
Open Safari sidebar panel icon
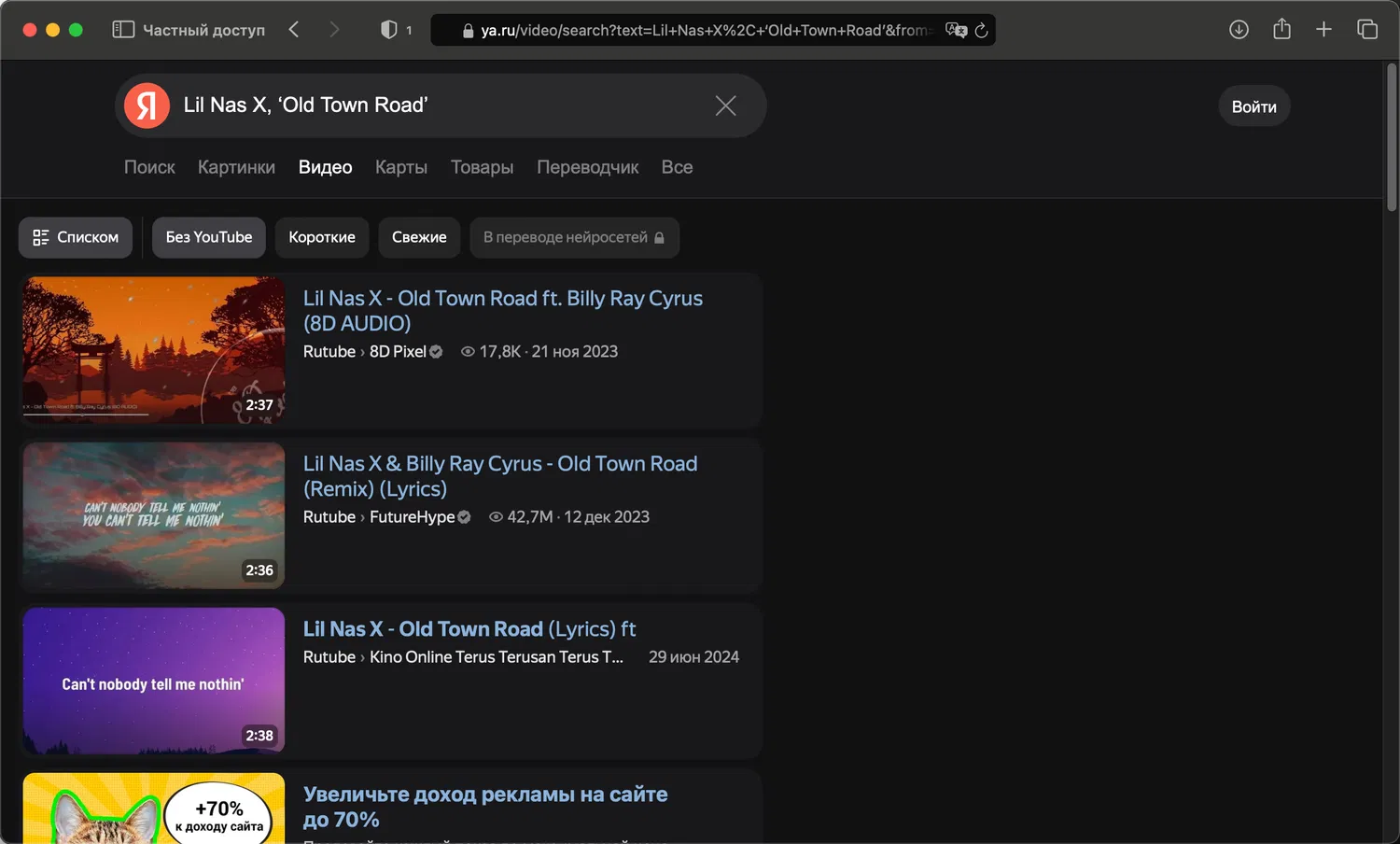[x=123, y=30]
